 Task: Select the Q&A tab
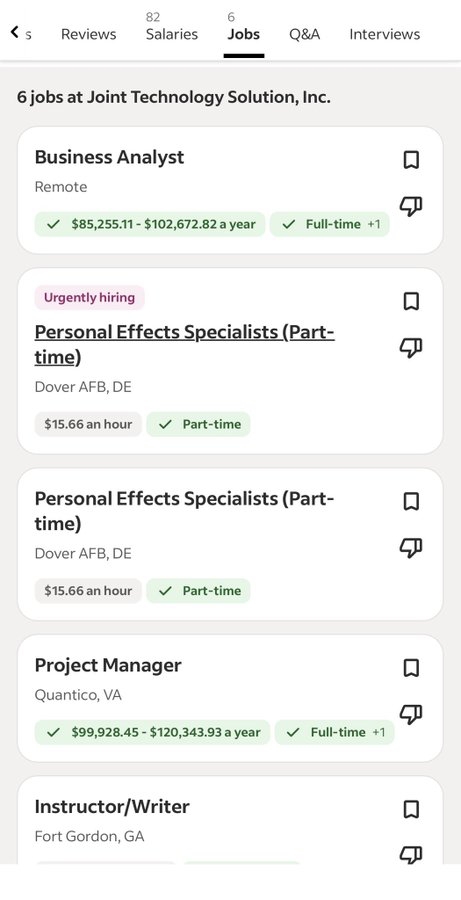304,34
